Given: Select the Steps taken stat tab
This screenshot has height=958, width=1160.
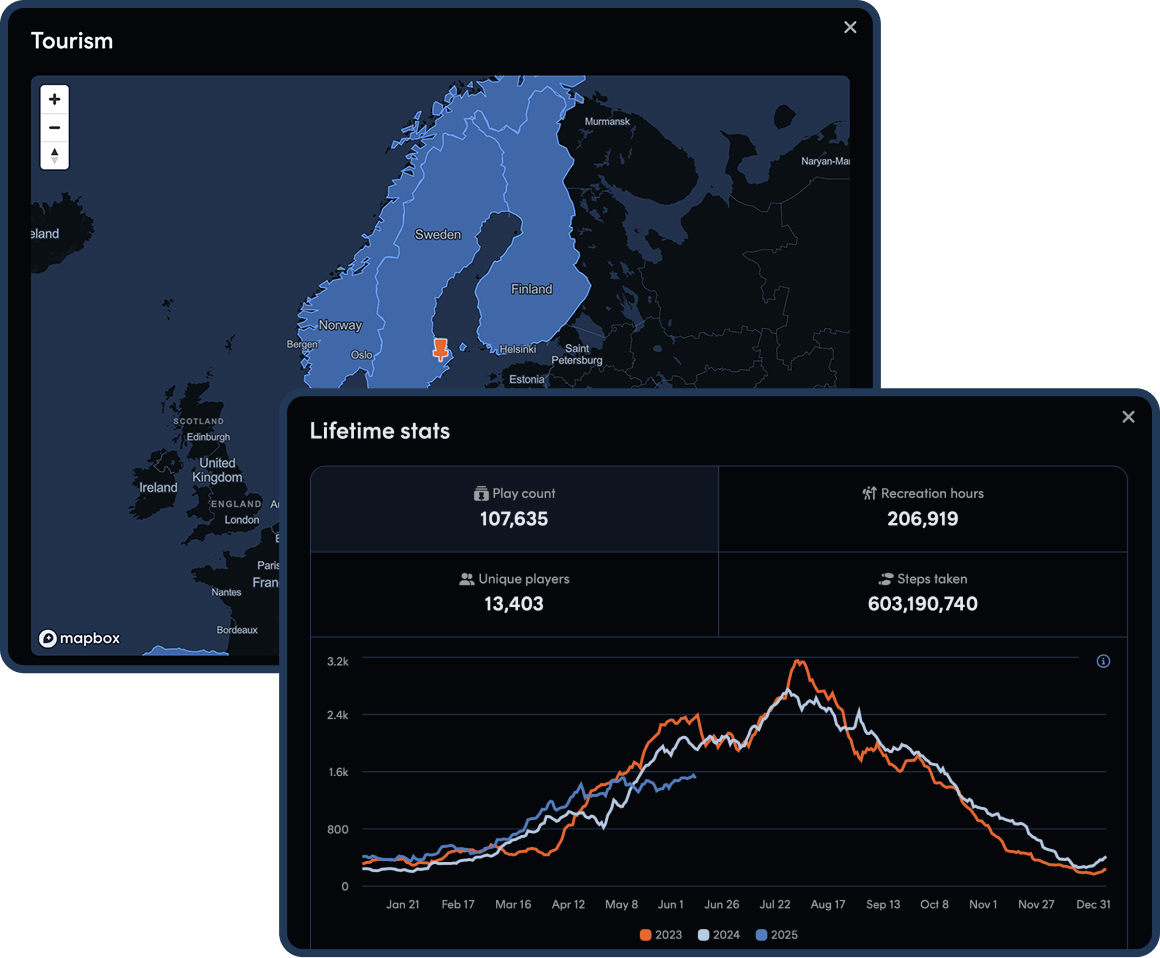Looking at the screenshot, I should pos(922,593).
